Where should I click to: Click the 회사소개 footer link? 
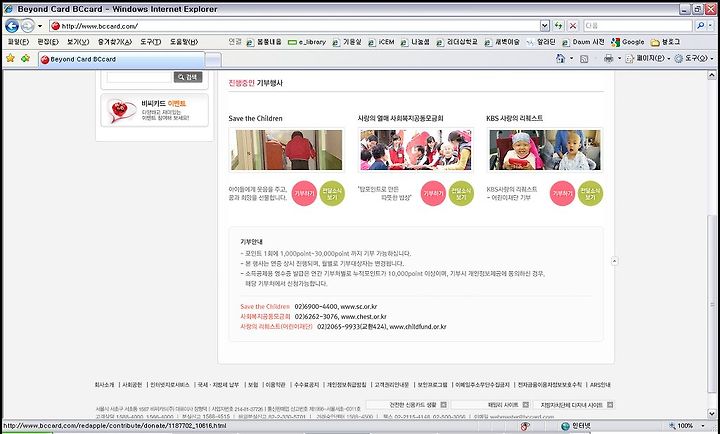pos(104,385)
